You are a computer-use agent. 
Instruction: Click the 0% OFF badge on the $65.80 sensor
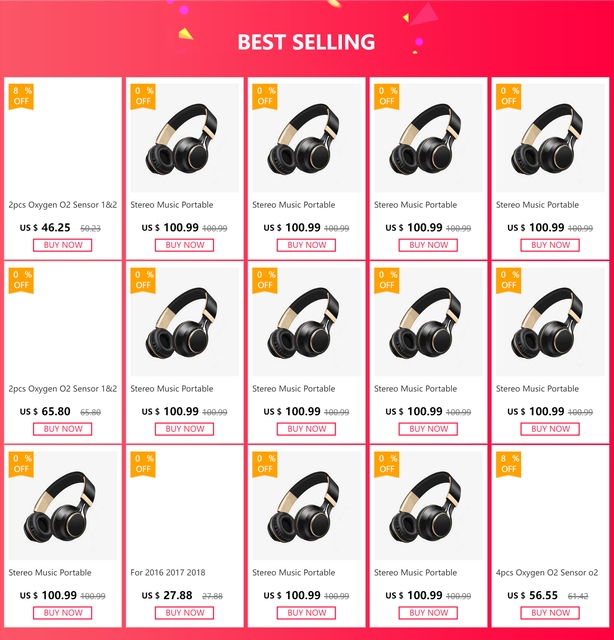click(21, 279)
